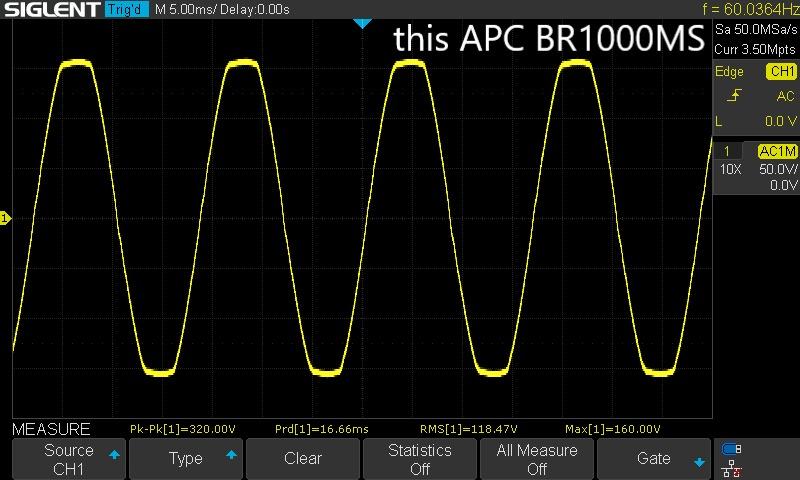Image resolution: width=800 pixels, height=480 pixels.
Task: Click the MEASURE menu title
Action: pyautogui.click(x=51, y=429)
